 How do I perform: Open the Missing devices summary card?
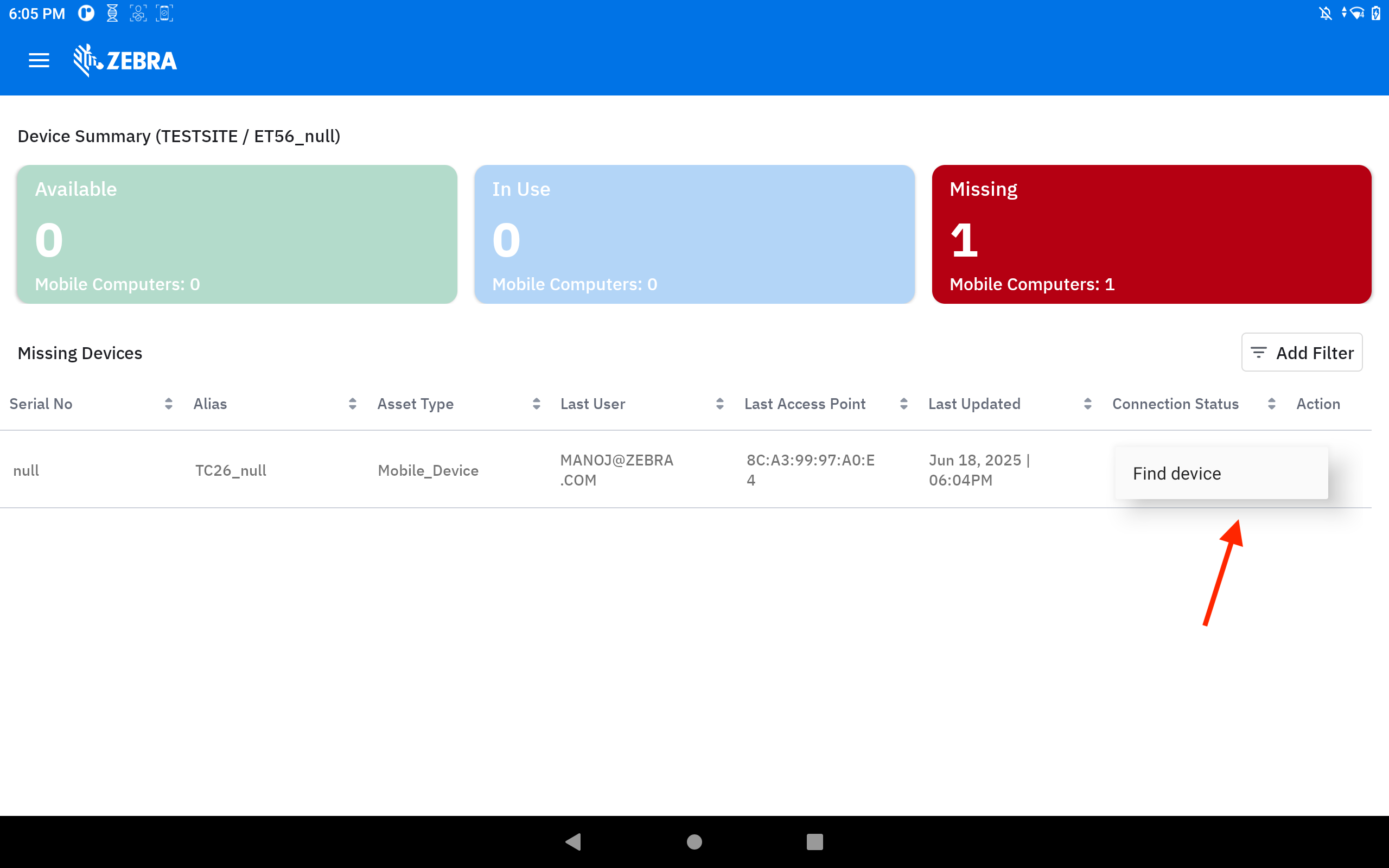pyautogui.click(x=1151, y=234)
